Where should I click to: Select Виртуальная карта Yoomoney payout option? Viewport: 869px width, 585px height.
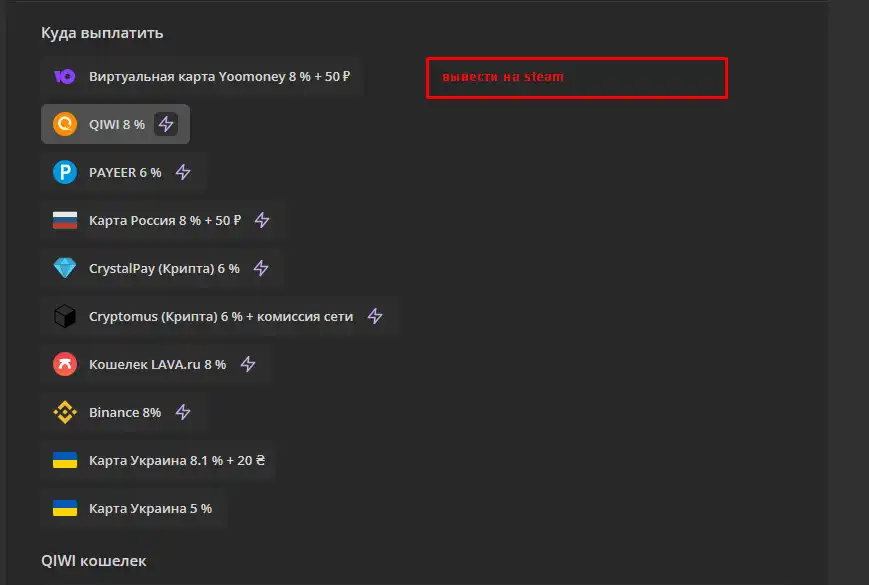pyautogui.click(x=202, y=76)
